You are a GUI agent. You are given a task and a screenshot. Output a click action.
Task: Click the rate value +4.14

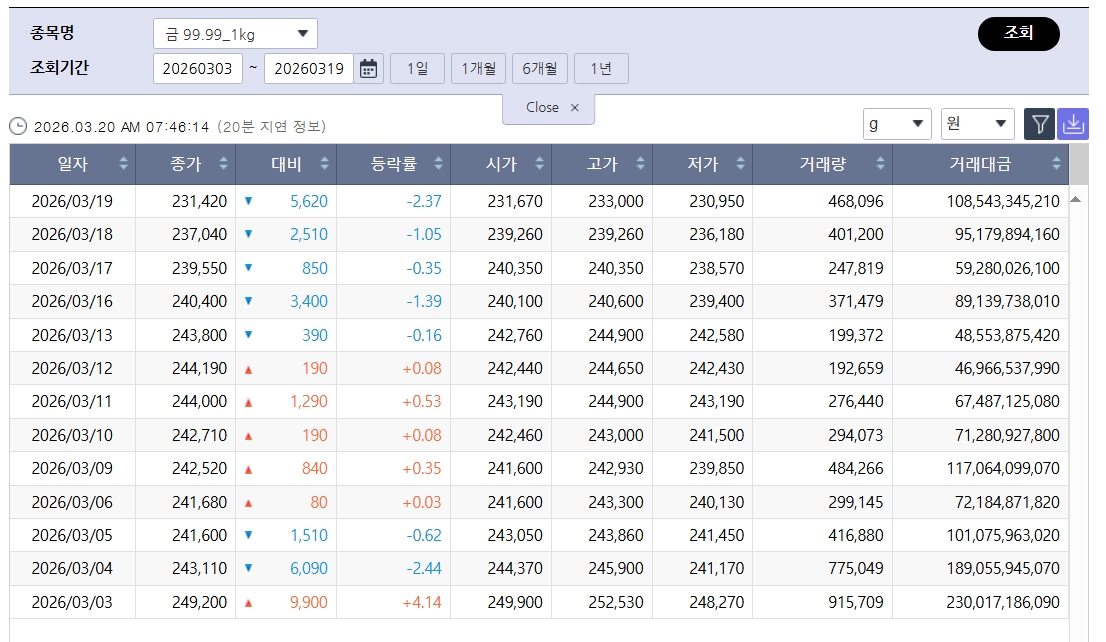422,602
